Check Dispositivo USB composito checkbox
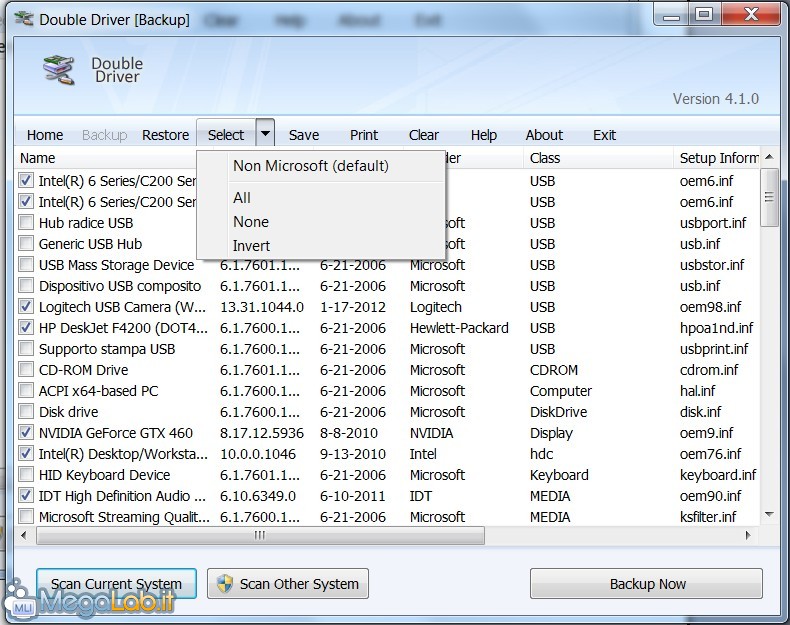790x625 pixels. tap(26, 286)
